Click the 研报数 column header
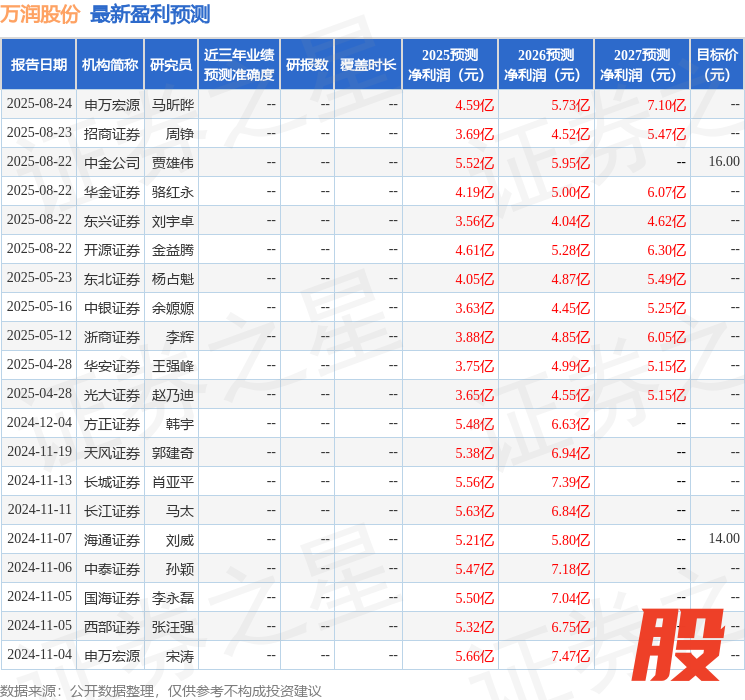Image resolution: width=745 pixels, height=700 pixels. click(306, 64)
